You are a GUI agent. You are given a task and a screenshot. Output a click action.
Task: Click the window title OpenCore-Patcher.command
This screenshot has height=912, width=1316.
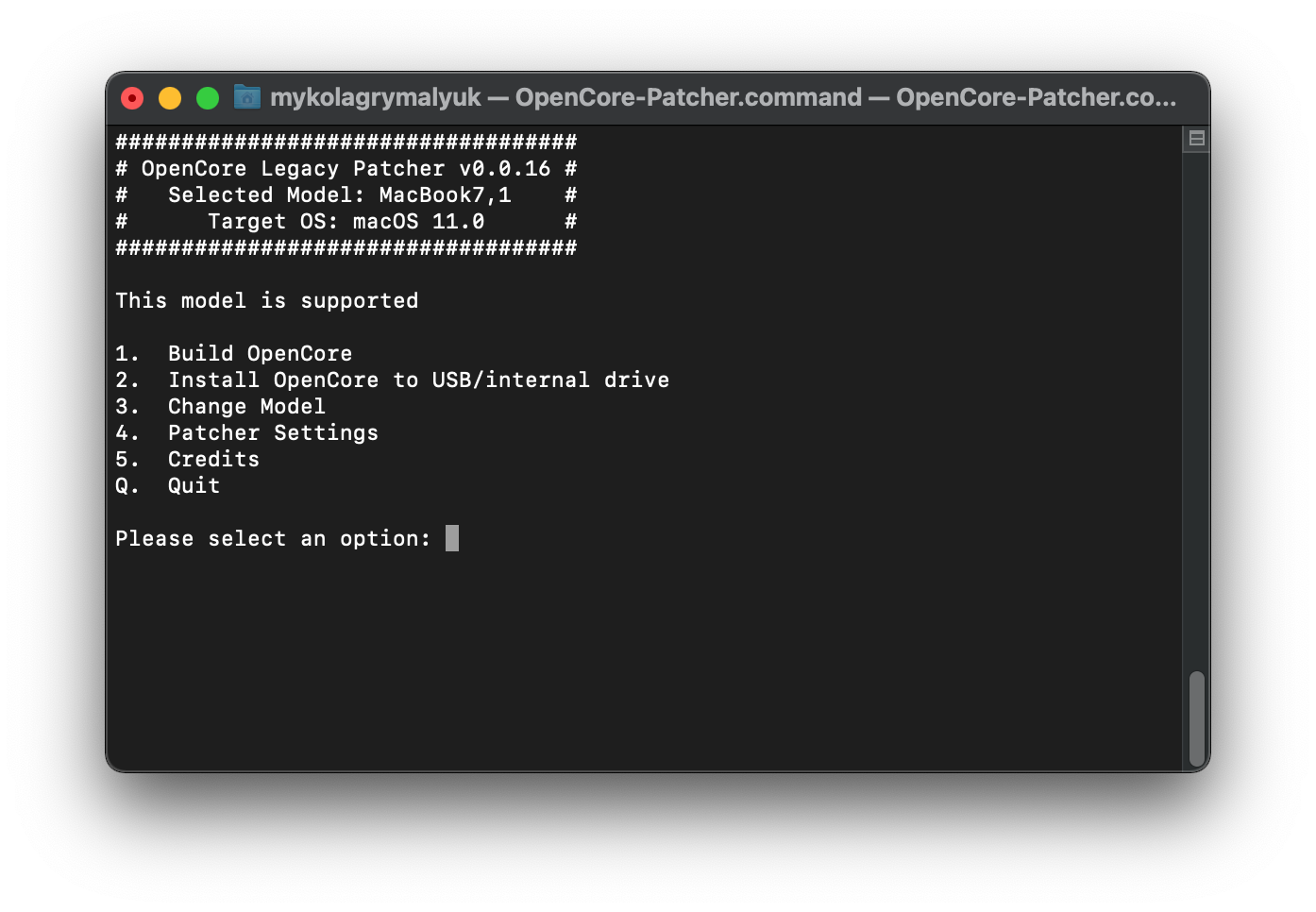pyautogui.click(x=688, y=97)
